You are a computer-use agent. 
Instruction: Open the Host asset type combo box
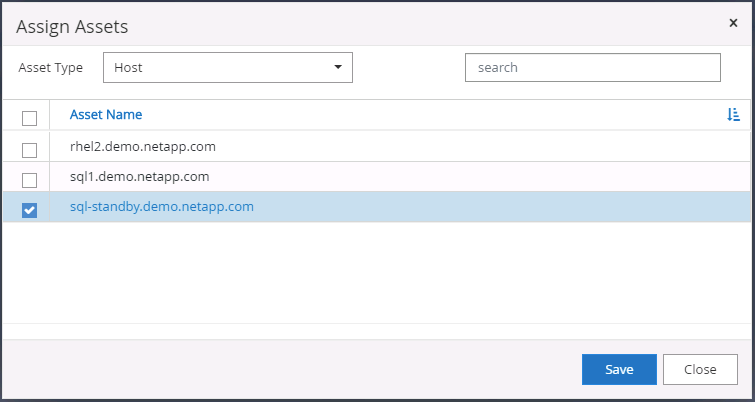(x=228, y=68)
